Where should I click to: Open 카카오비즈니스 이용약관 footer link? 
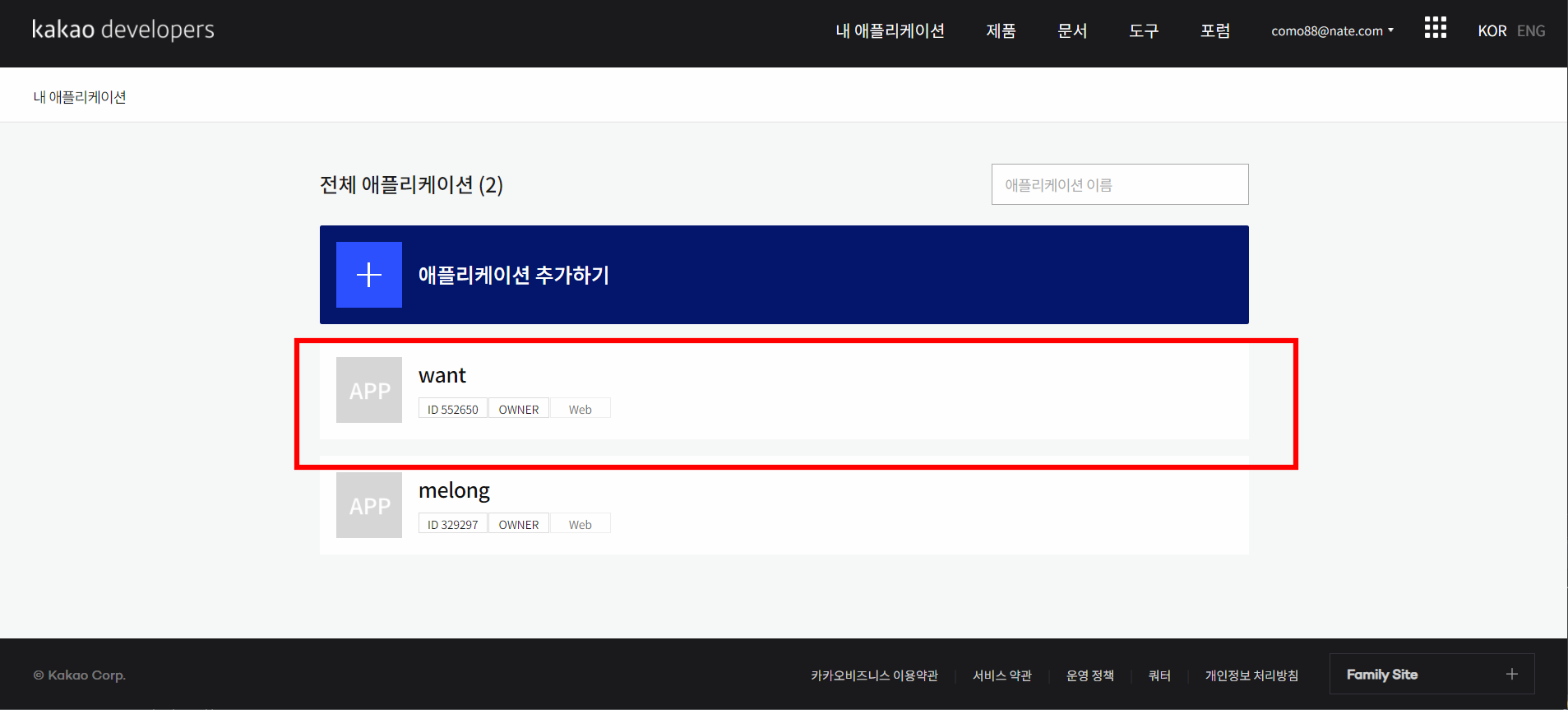click(874, 675)
